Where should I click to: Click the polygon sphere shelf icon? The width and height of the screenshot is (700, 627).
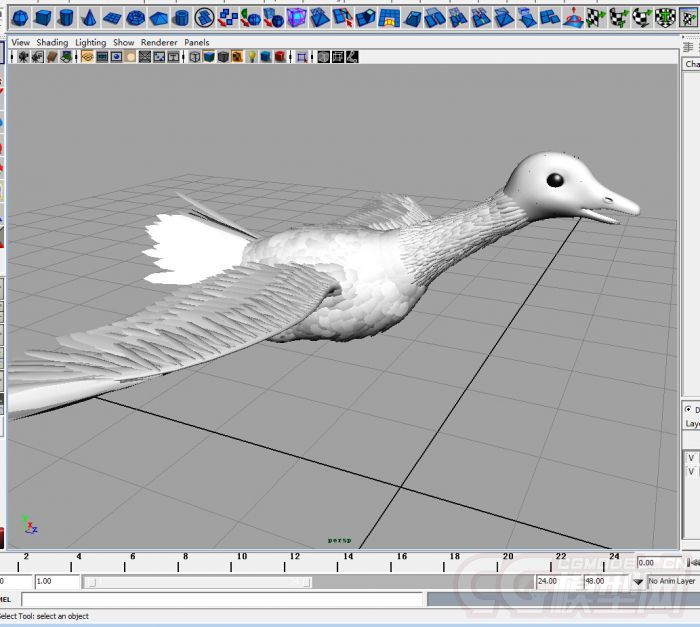tap(20, 17)
